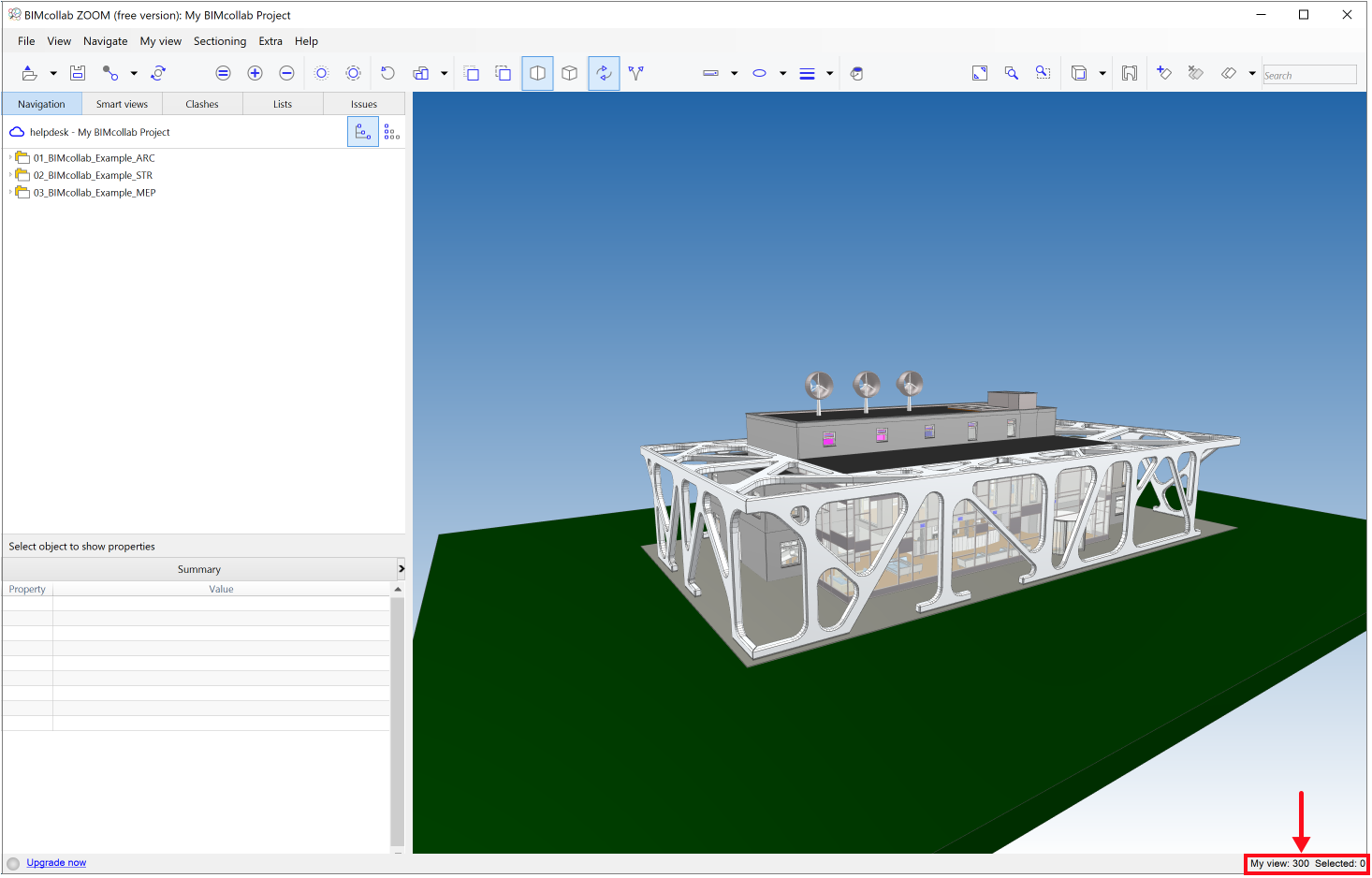
Task: Click the add section plane icon
Action: click(x=1164, y=73)
